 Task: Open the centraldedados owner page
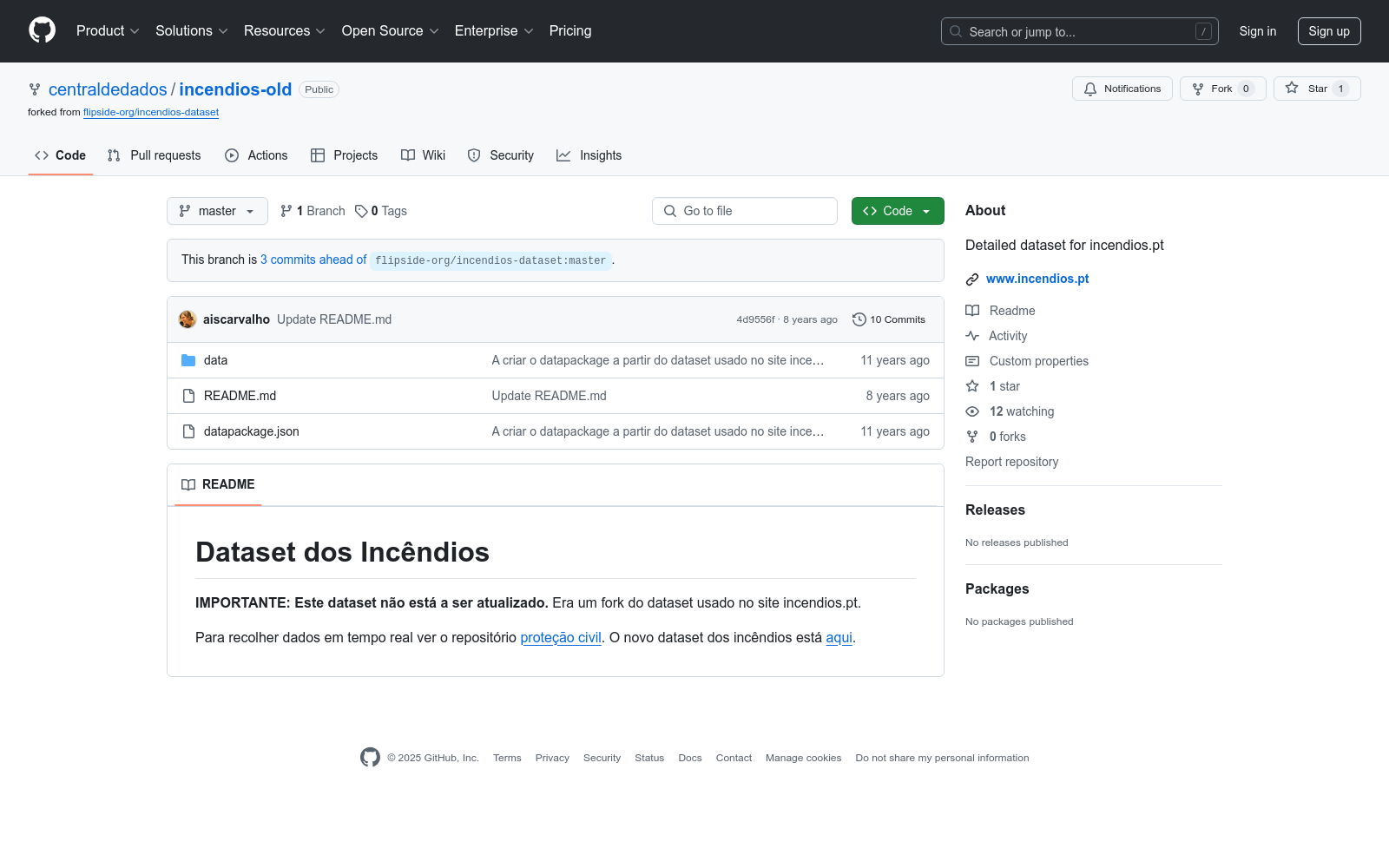click(108, 89)
